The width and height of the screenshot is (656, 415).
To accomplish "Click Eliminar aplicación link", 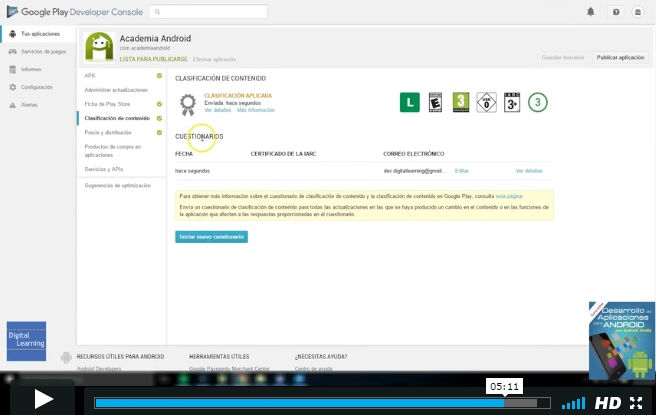I will point(214,59).
